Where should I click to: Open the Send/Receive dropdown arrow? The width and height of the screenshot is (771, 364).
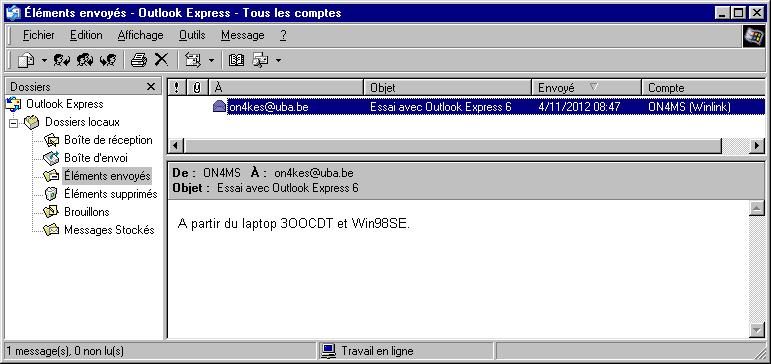click(211, 61)
